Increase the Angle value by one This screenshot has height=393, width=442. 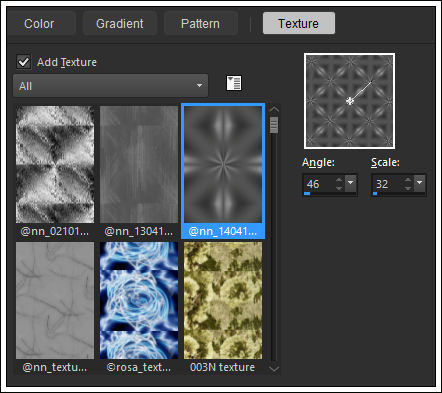point(339,180)
